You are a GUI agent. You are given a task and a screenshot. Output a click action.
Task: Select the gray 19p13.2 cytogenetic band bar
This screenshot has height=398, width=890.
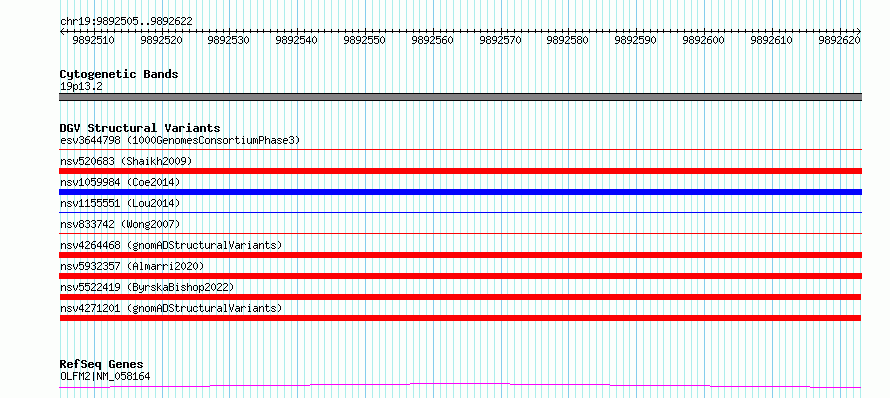coord(460,97)
